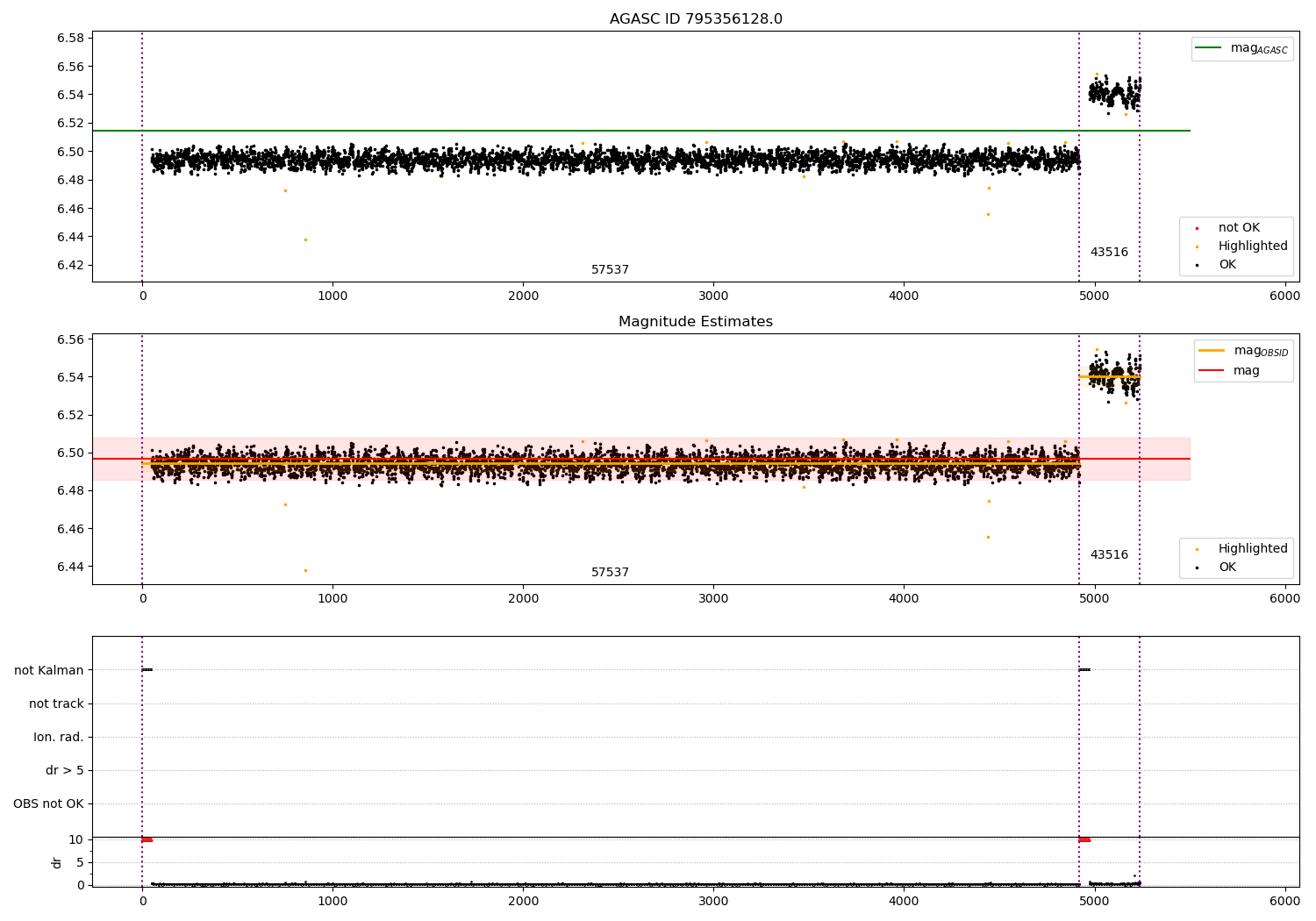Click the 4000 x-tick under bottom panel
Image resolution: width=1316 pixels, height=921 pixels.
point(904,901)
